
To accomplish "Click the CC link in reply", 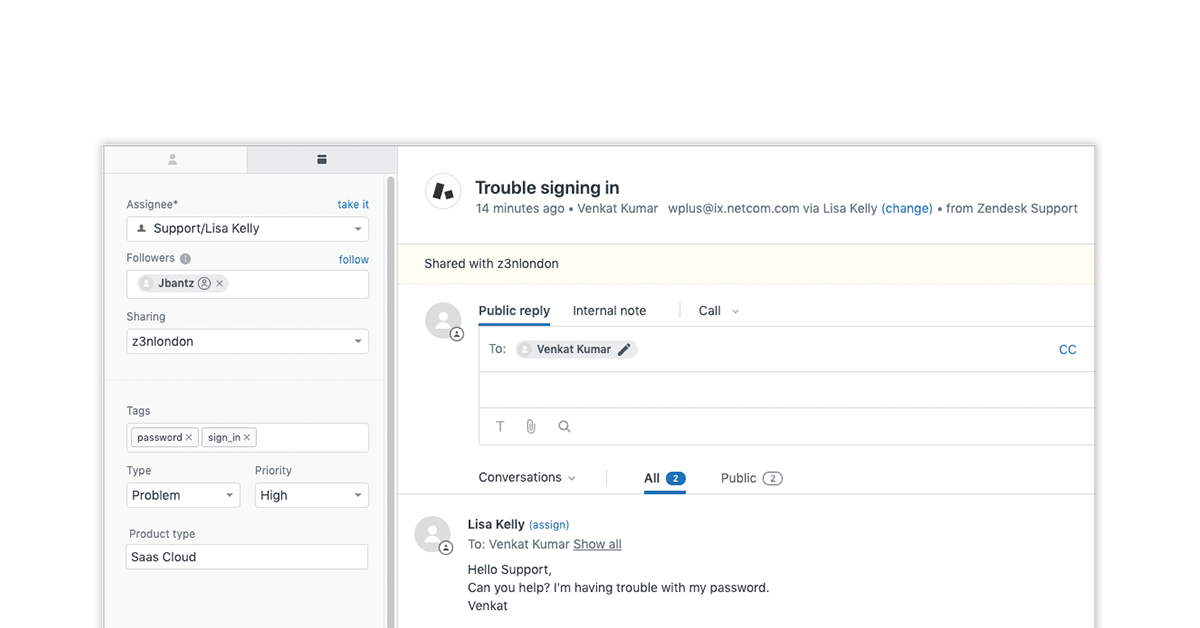I will tap(1067, 350).
